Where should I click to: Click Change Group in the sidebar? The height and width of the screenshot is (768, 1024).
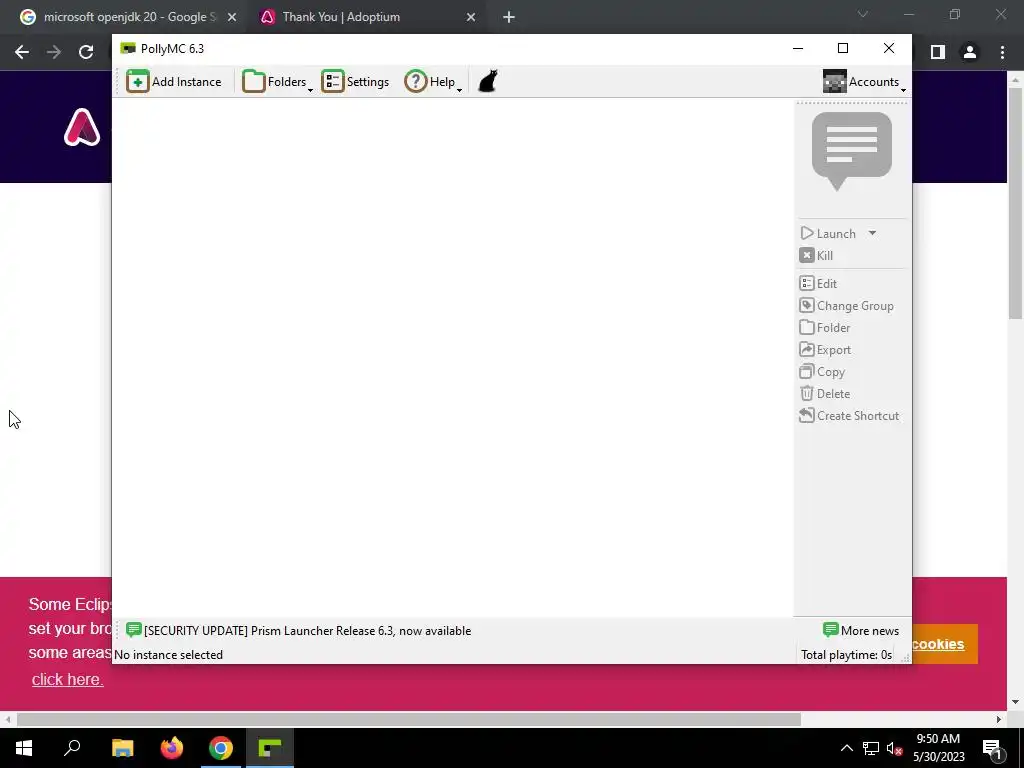point(846,306)
